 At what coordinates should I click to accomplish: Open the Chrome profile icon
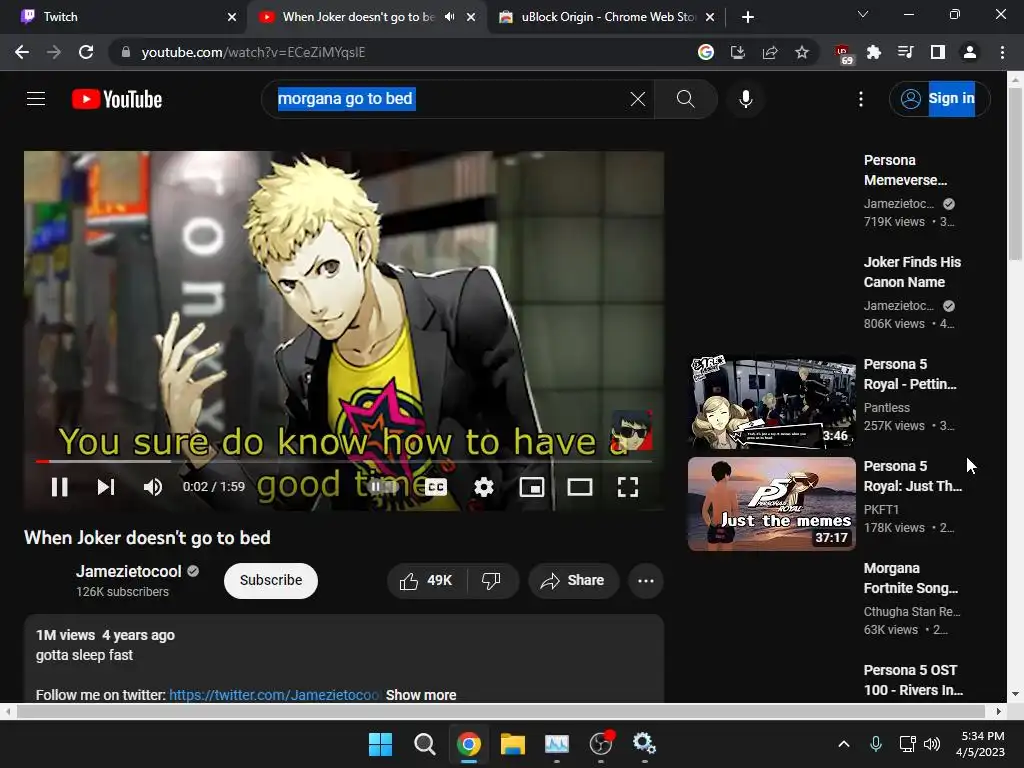pyautogui.click(x=970, y=52)
